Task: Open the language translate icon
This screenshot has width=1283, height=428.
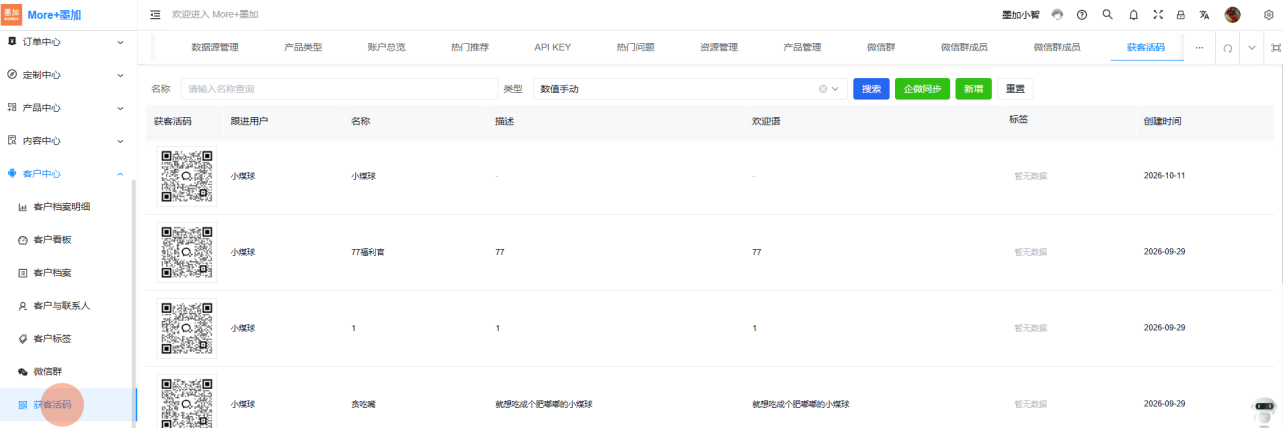Action: tap(1204, 15)
